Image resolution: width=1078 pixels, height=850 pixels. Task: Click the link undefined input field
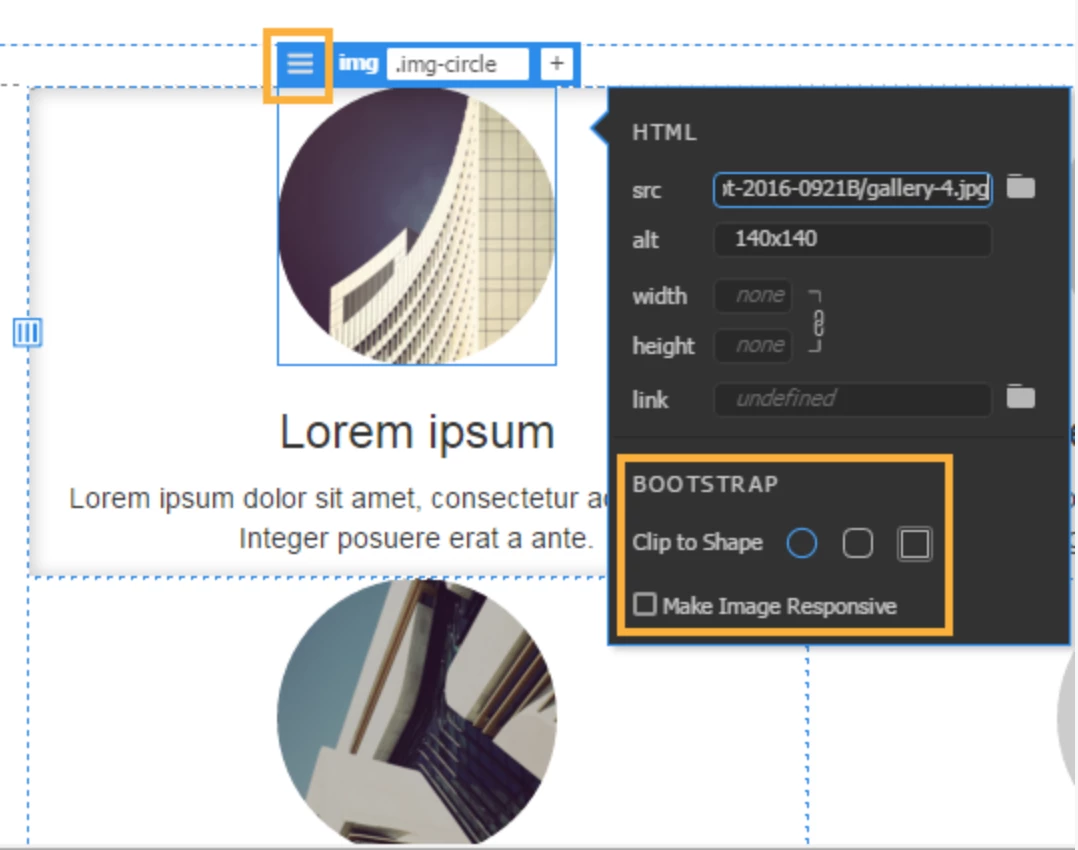point(852,399)
